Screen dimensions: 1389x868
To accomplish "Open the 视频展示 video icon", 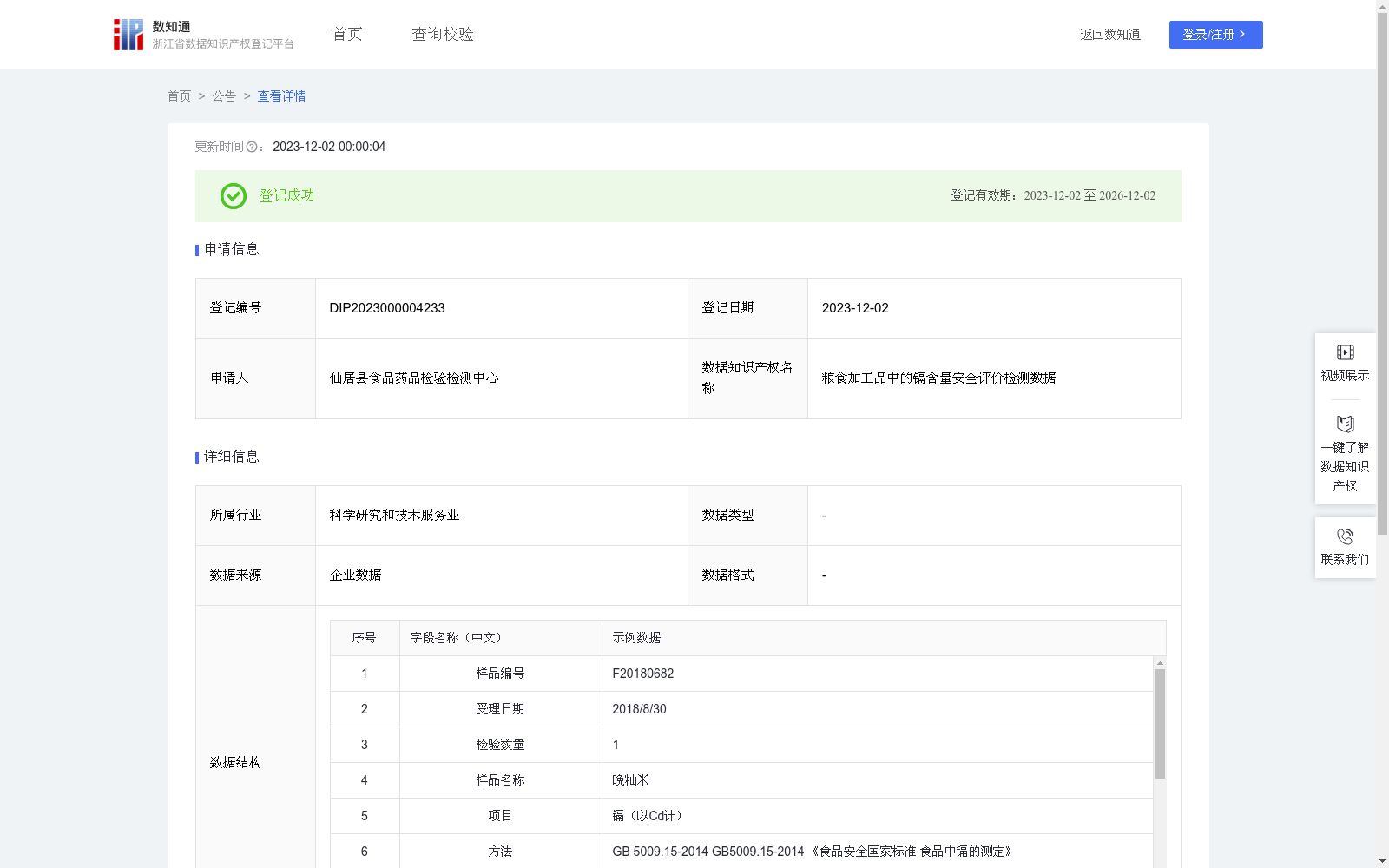I will coord(1345,352).
